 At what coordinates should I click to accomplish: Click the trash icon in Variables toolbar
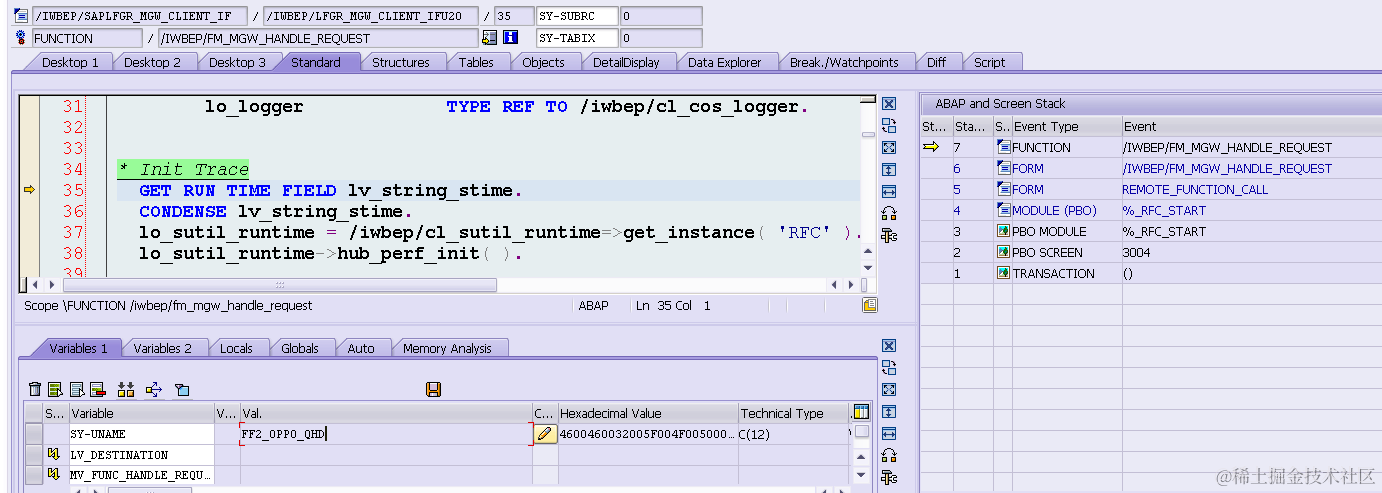coord(35,389)
